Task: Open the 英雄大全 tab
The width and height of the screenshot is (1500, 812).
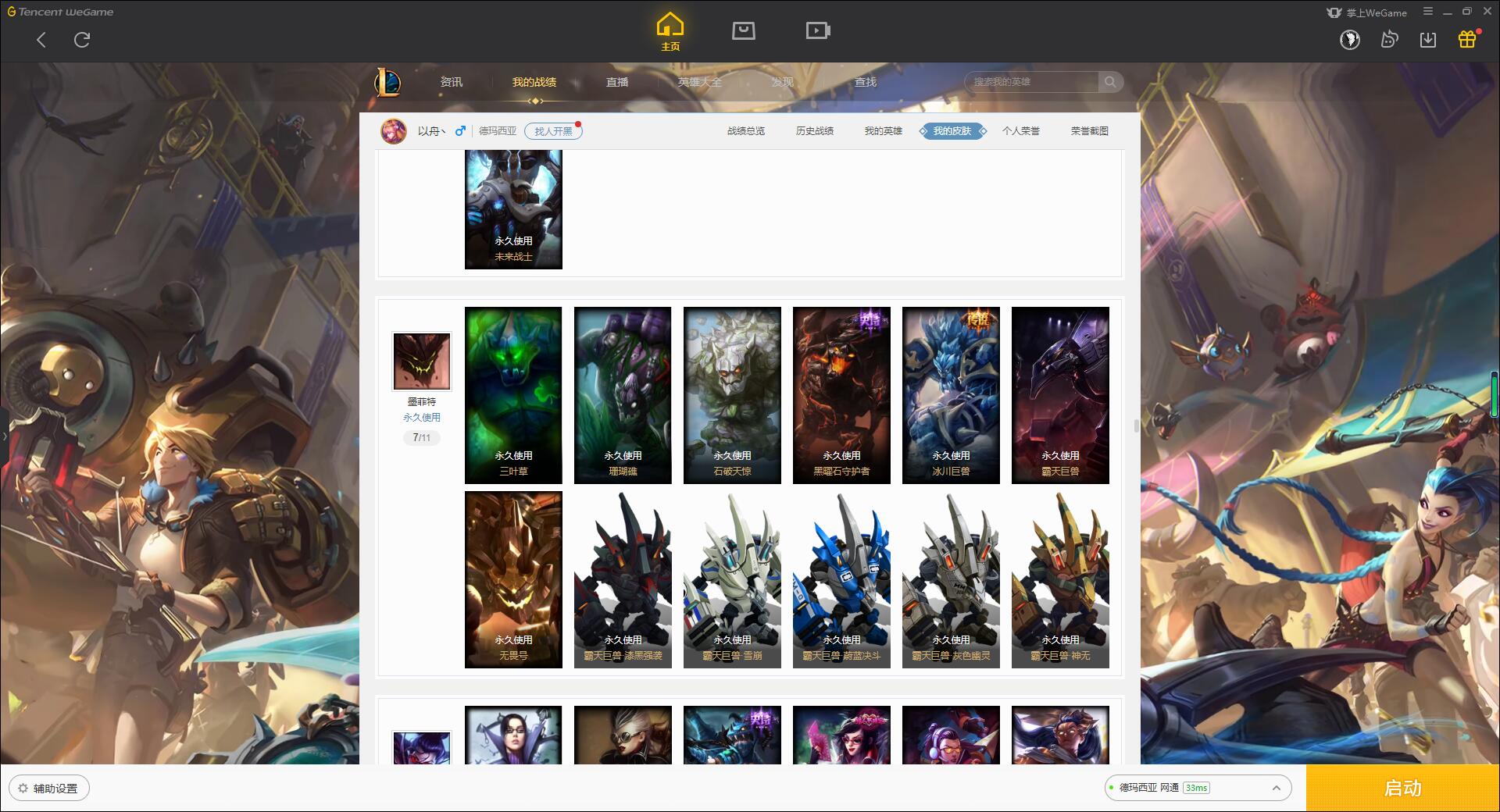Action: [700, 82]
